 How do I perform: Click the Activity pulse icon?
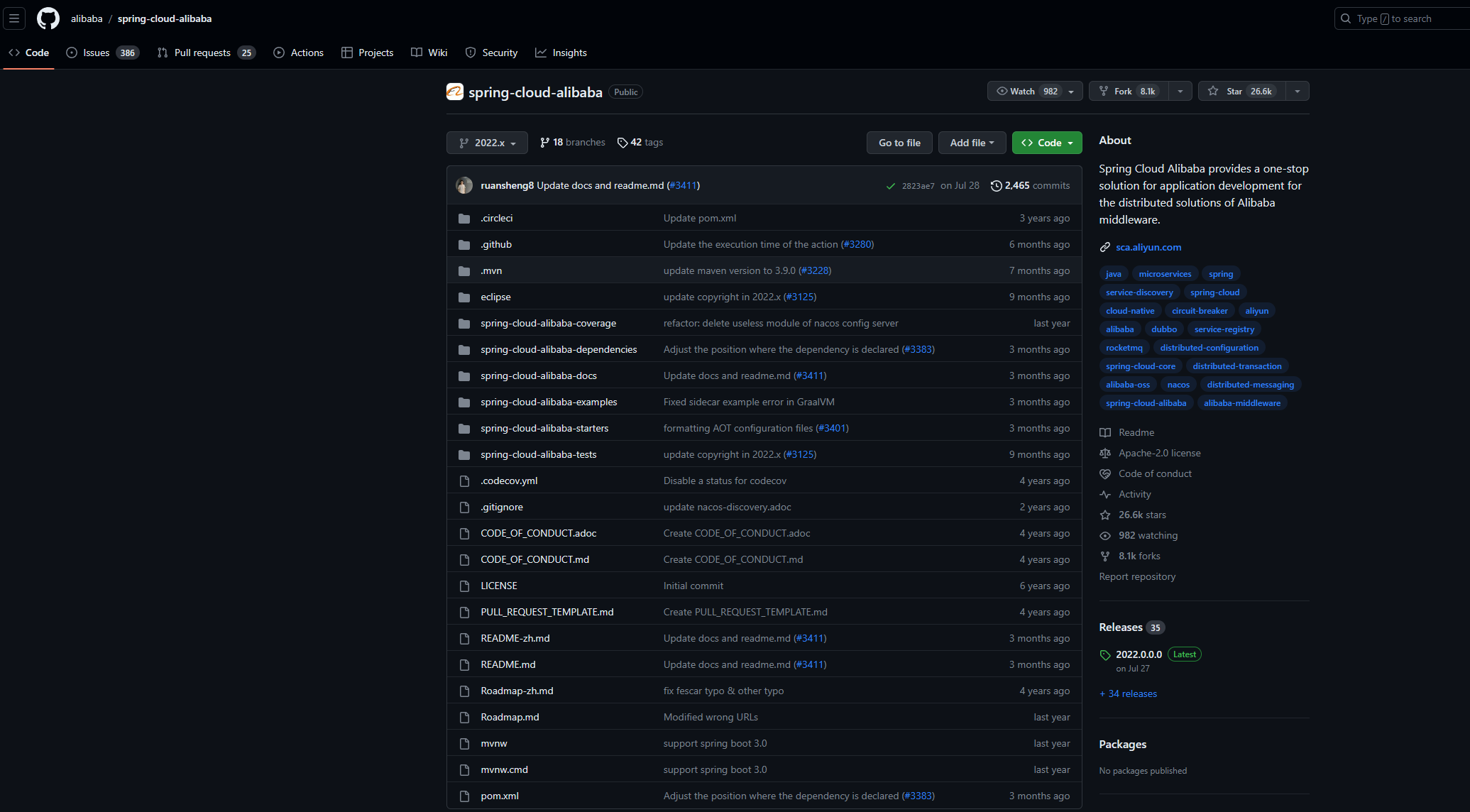(x=1105, y=495)
